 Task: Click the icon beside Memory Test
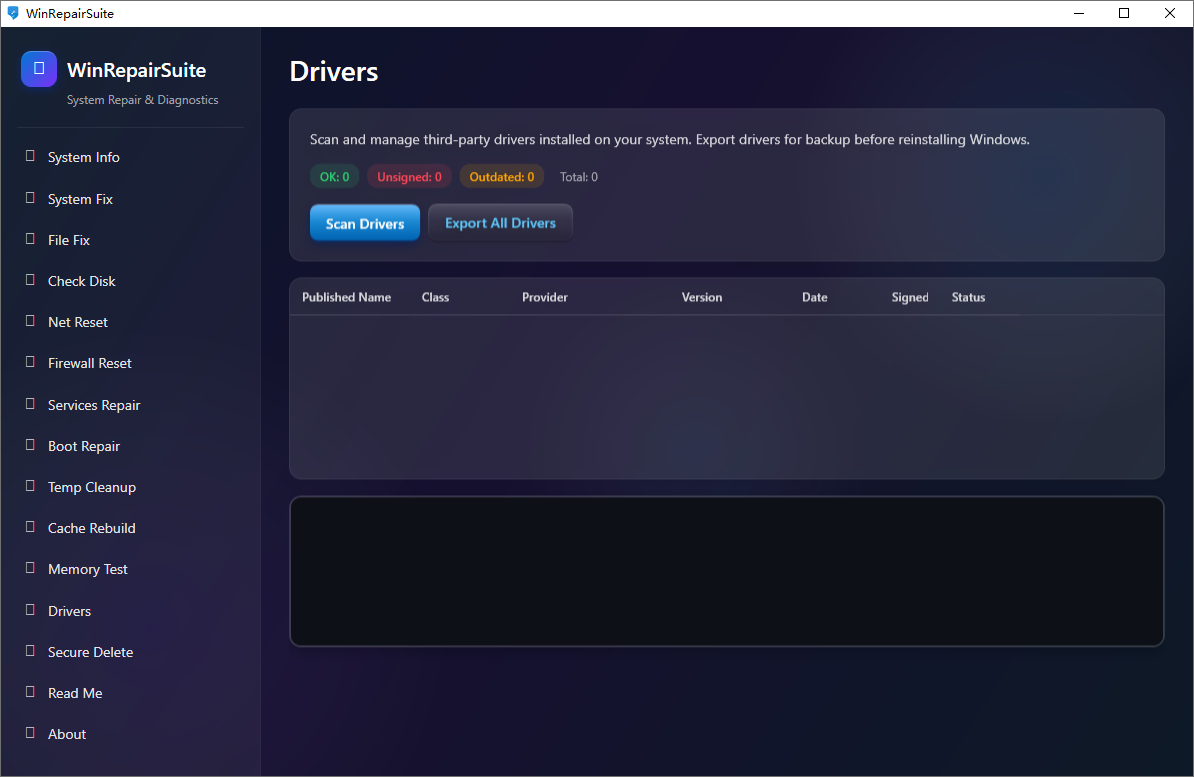(30, 569)
